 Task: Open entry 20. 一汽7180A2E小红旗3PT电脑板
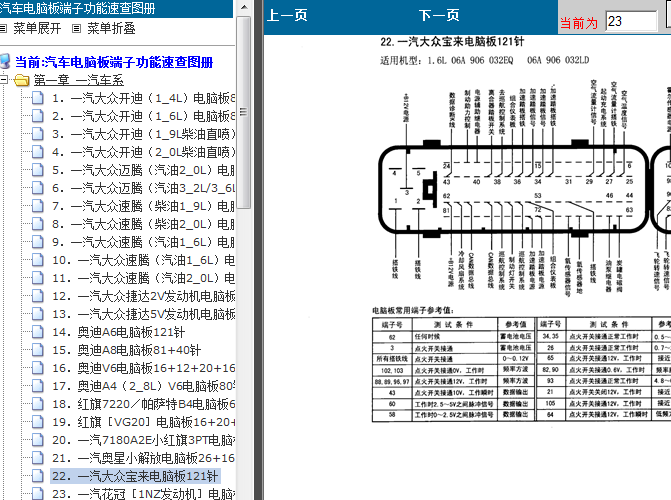pos(143,440)
